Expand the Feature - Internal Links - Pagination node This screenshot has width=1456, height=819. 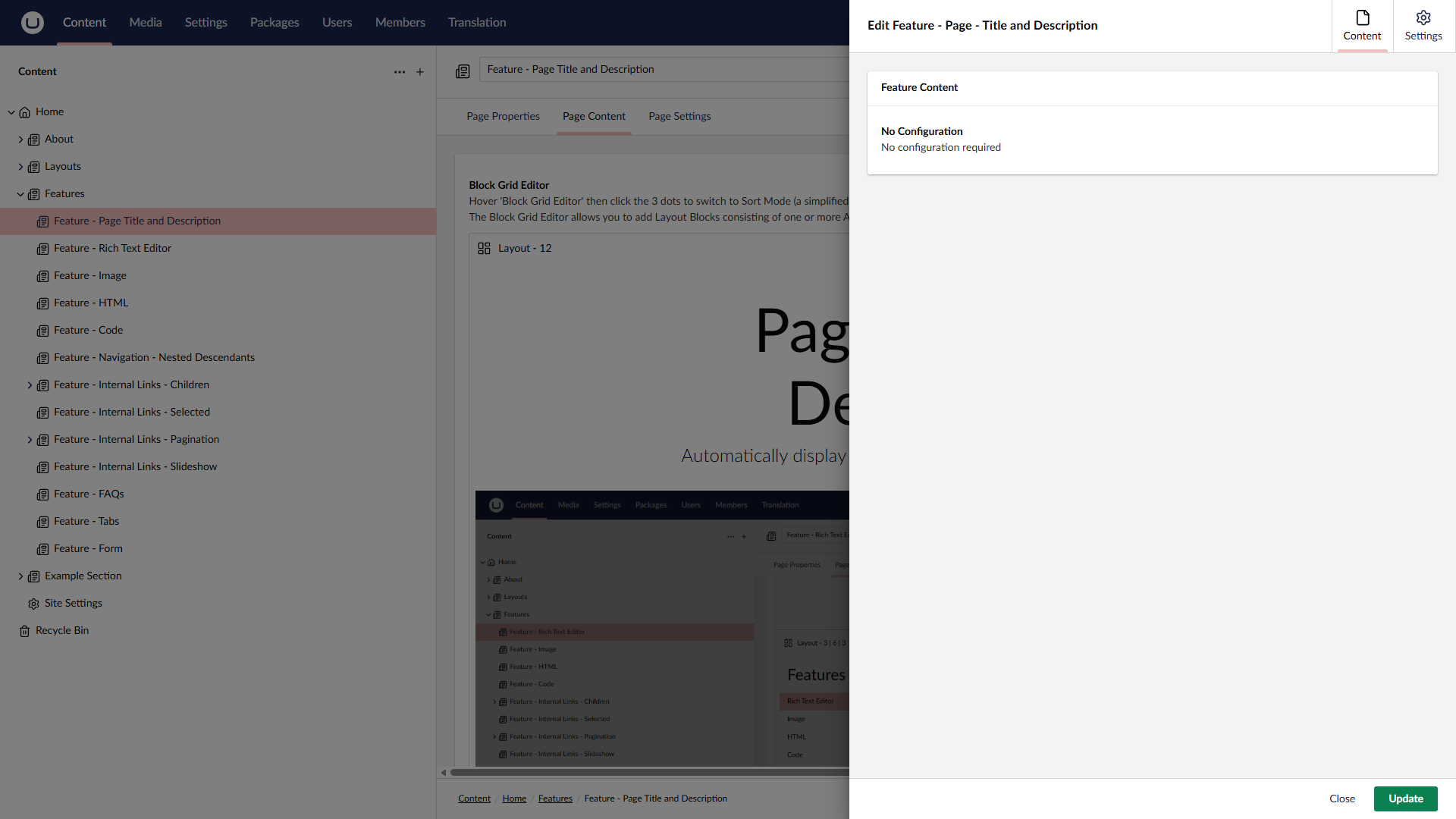point(30,440)
